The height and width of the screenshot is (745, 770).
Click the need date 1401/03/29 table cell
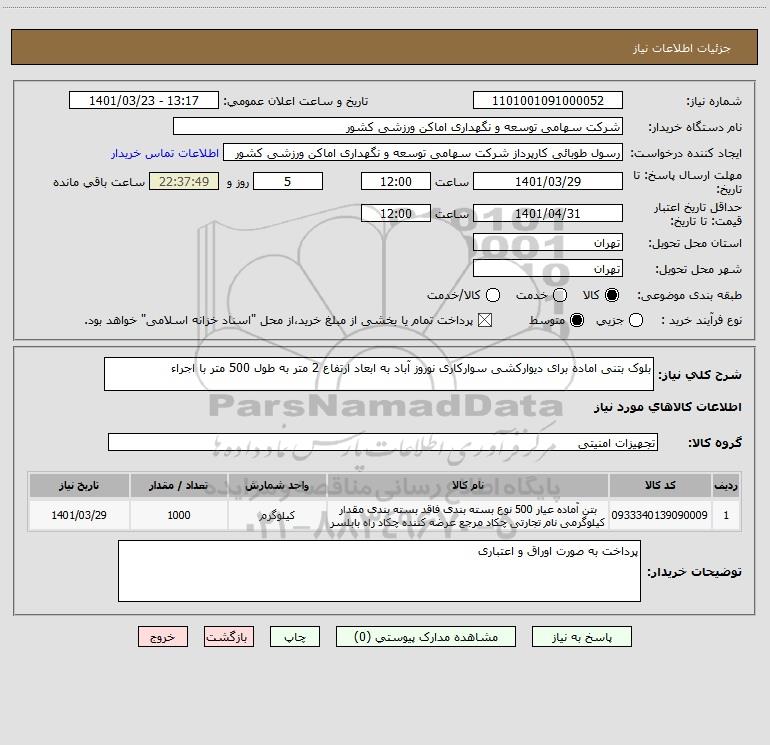point(79,515)
